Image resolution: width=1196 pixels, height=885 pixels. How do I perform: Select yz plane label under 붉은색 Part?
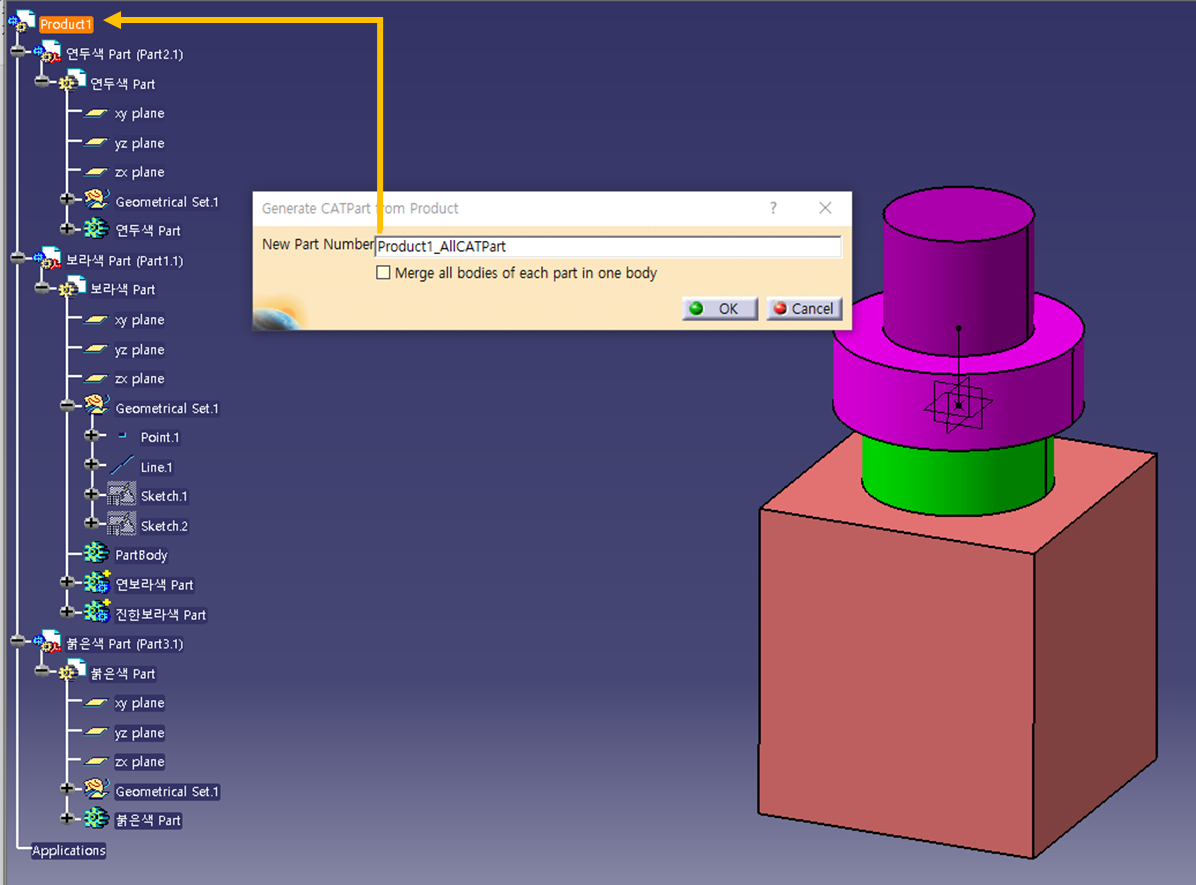(139, 733)
